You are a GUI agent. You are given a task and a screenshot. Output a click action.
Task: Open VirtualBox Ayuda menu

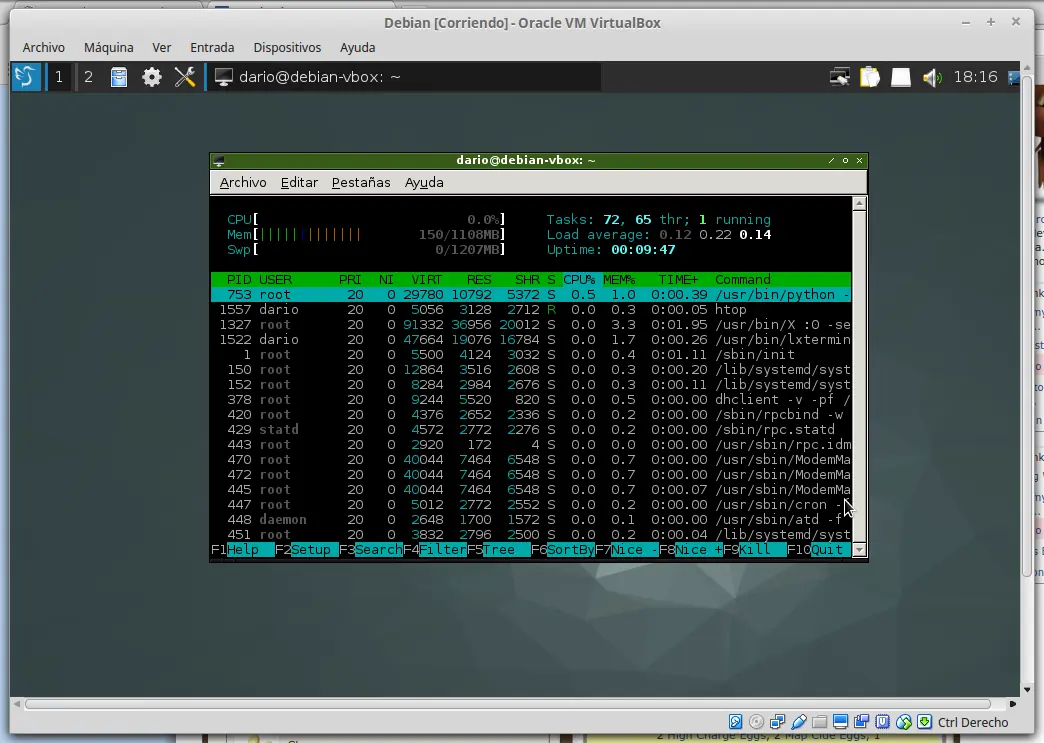pos(358,47)
